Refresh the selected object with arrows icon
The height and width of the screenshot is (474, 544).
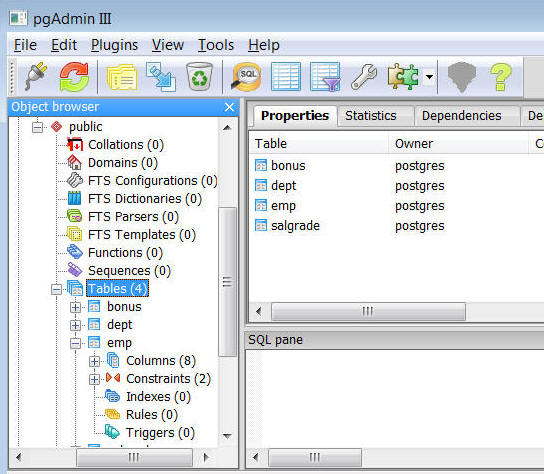pyautogui.click(x=74, y=76)
